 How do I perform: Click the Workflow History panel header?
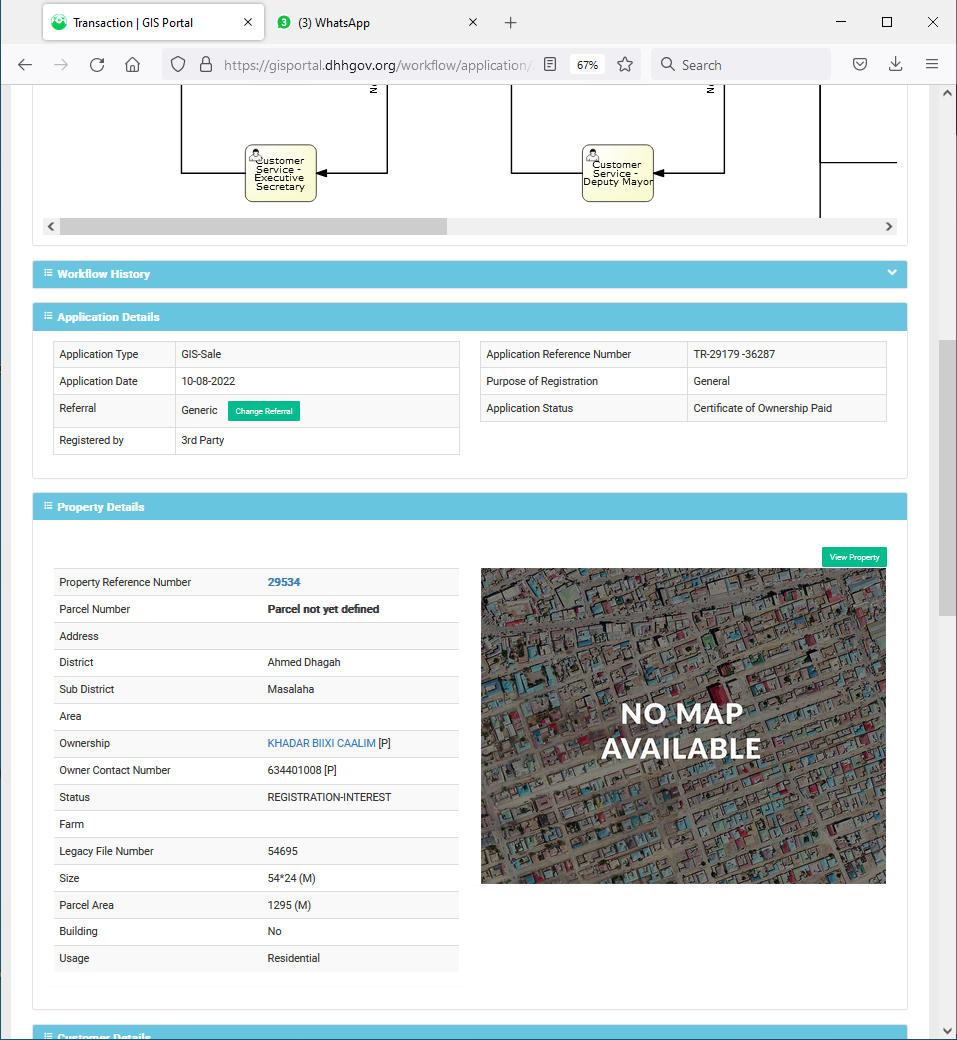tap(470, 274)
